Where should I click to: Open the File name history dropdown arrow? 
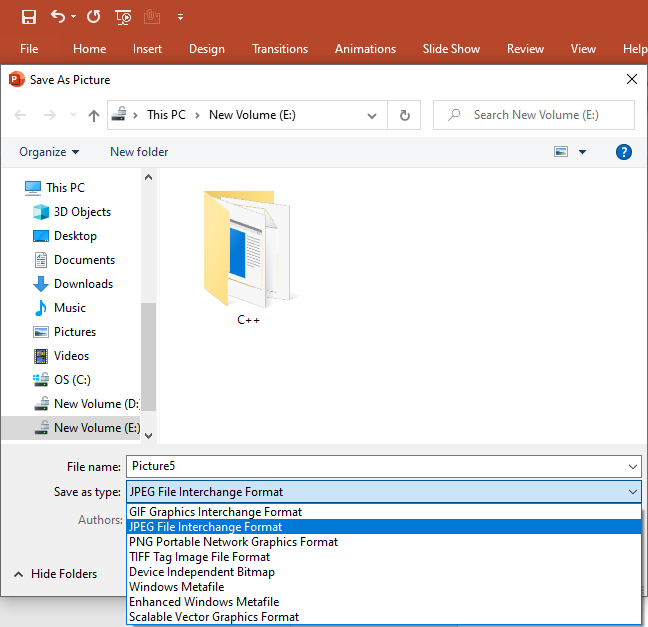pyautogui.click(x=632, y=467)
